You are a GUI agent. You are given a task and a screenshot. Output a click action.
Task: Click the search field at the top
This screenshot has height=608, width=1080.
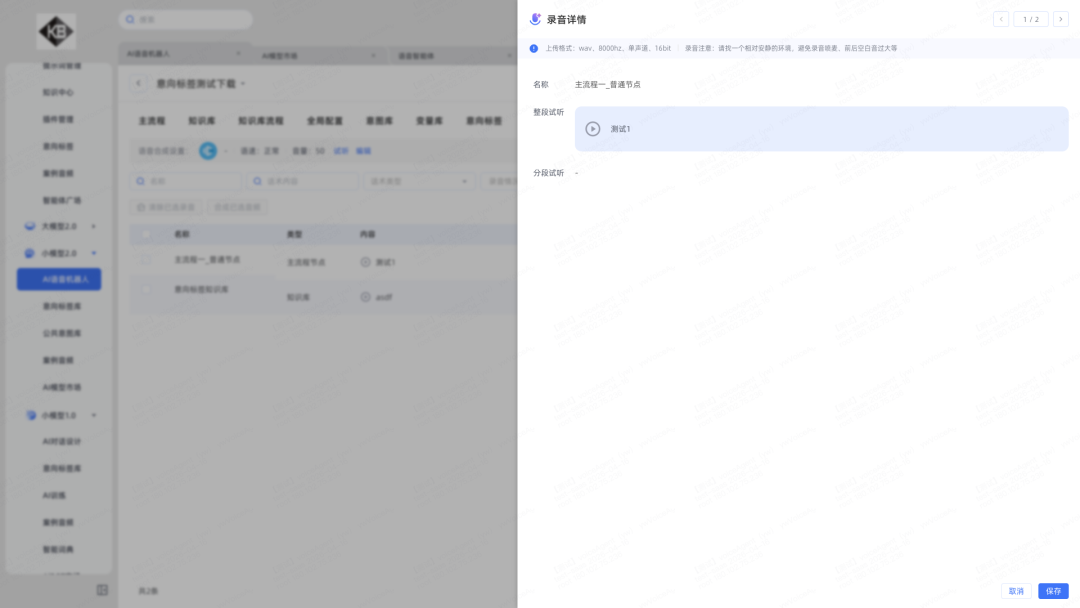(x=186, y=19)
